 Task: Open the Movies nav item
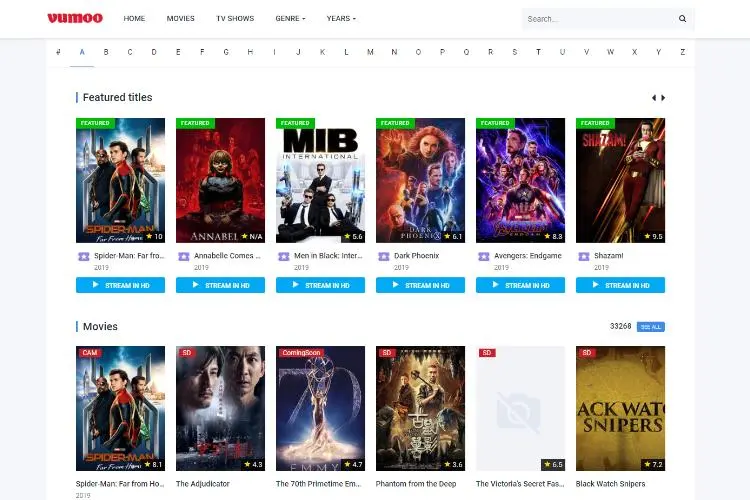(180, 19)
